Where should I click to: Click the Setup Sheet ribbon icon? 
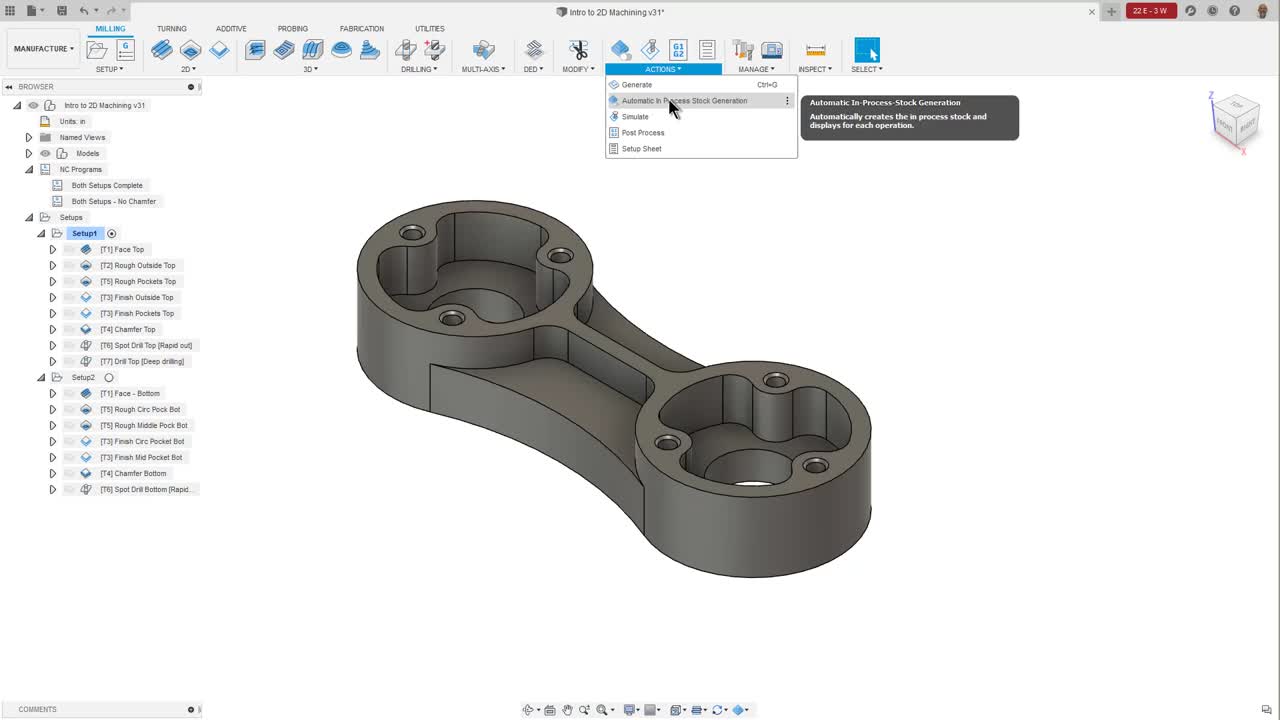[x=707, y=49]
